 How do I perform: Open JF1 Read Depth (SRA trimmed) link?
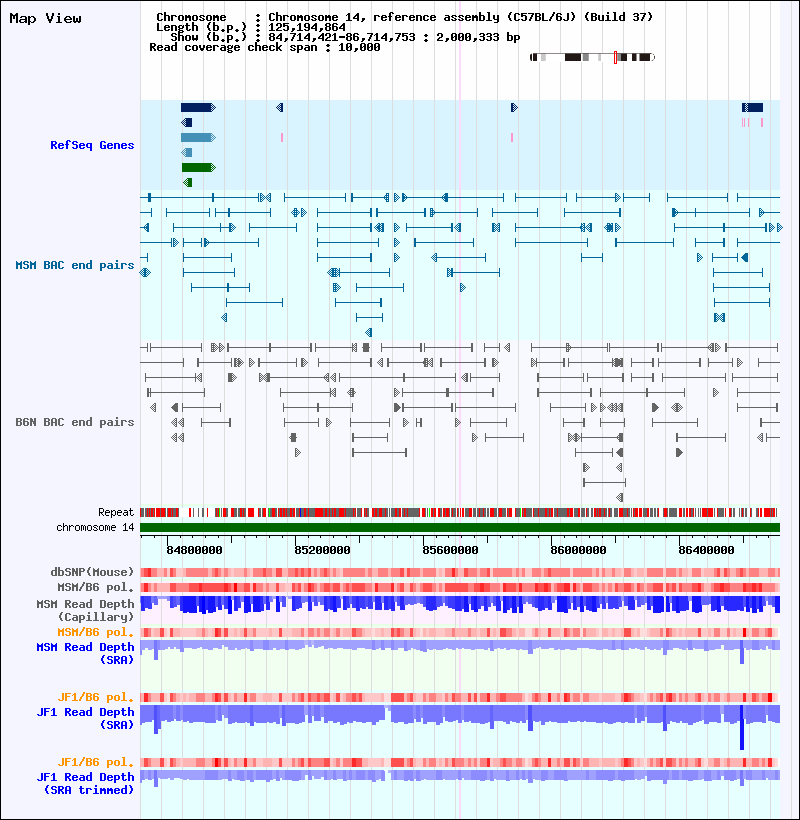point(85,783)
